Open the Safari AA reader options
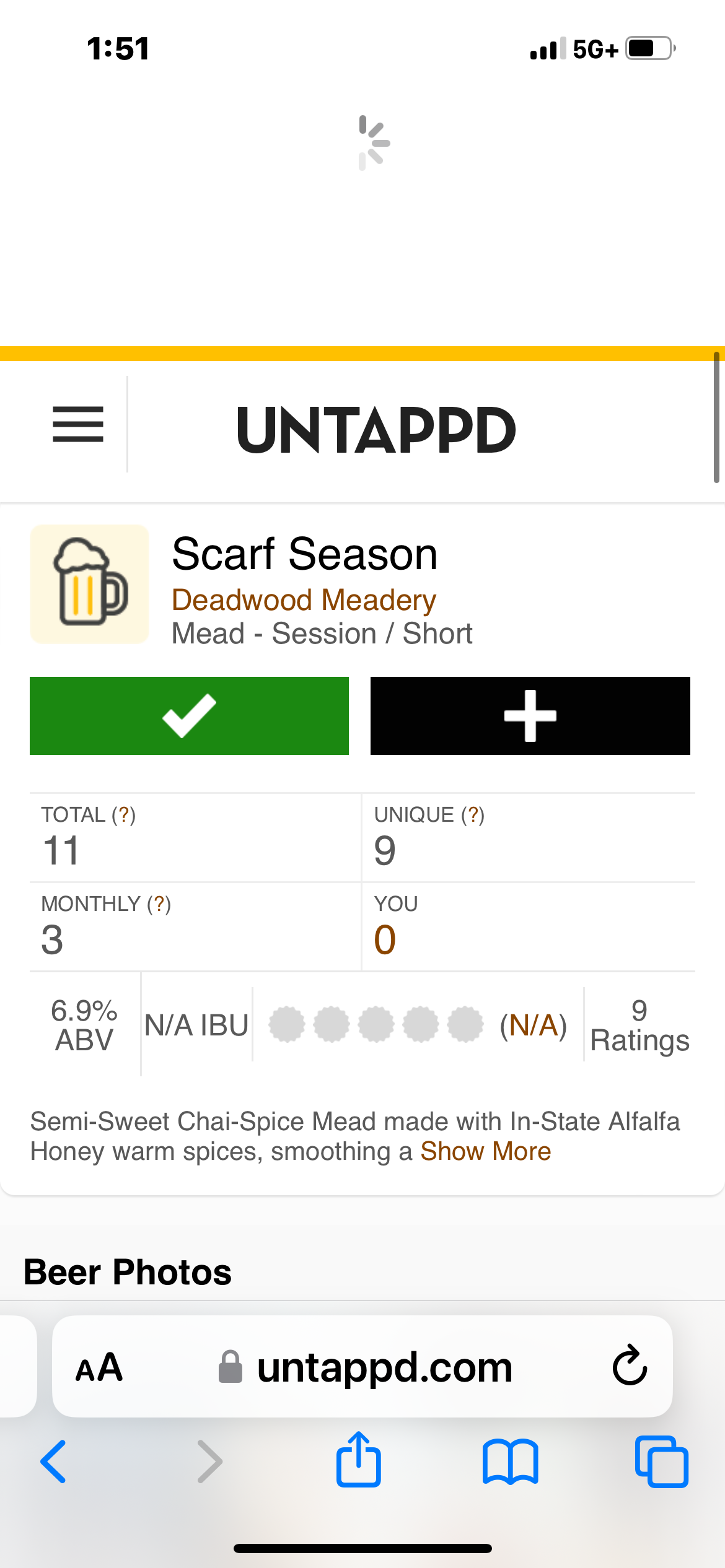This screenshot has width=725, height=1568. tap(99, 1367)
